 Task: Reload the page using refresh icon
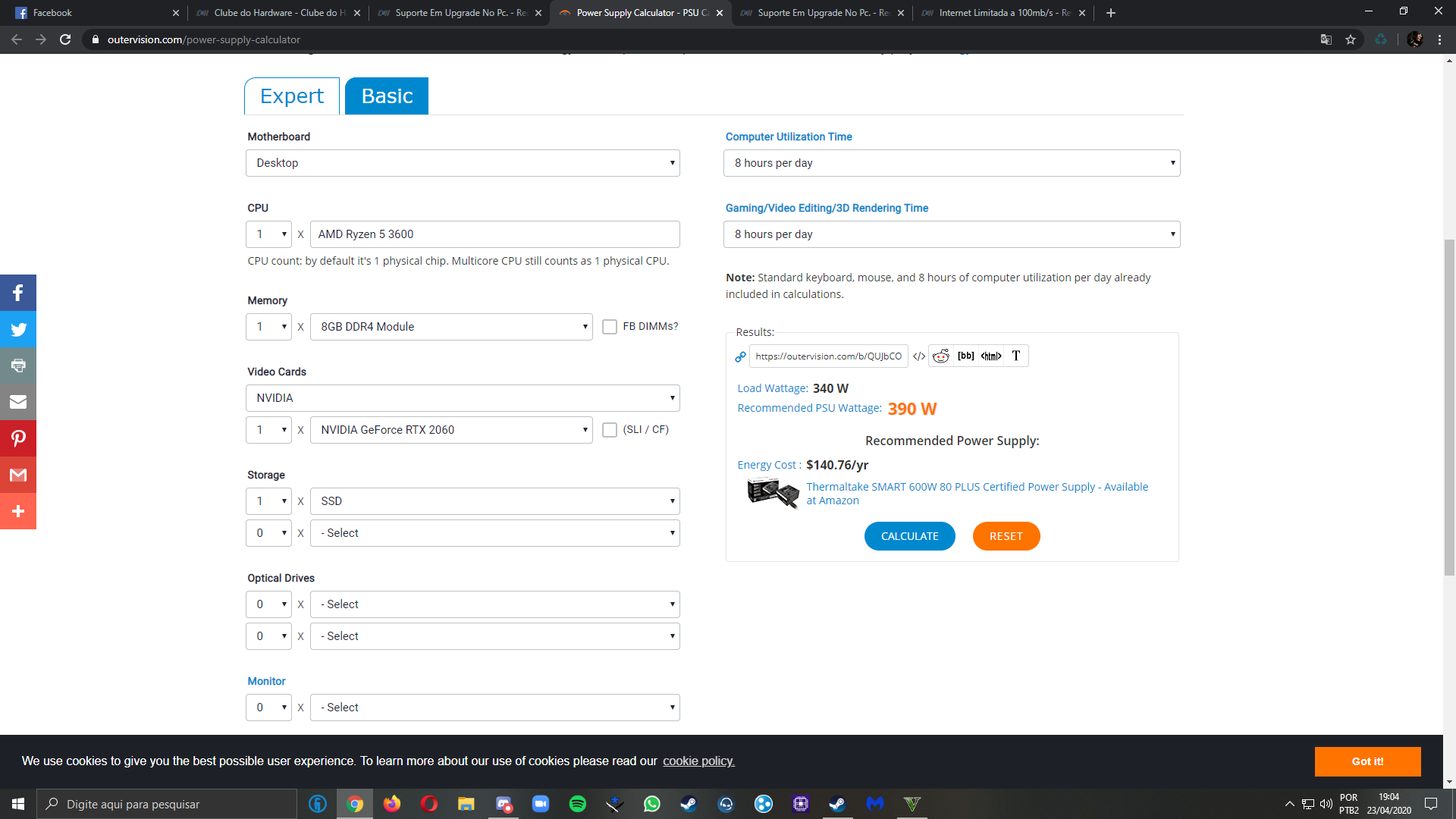click(x=65, y=39)
